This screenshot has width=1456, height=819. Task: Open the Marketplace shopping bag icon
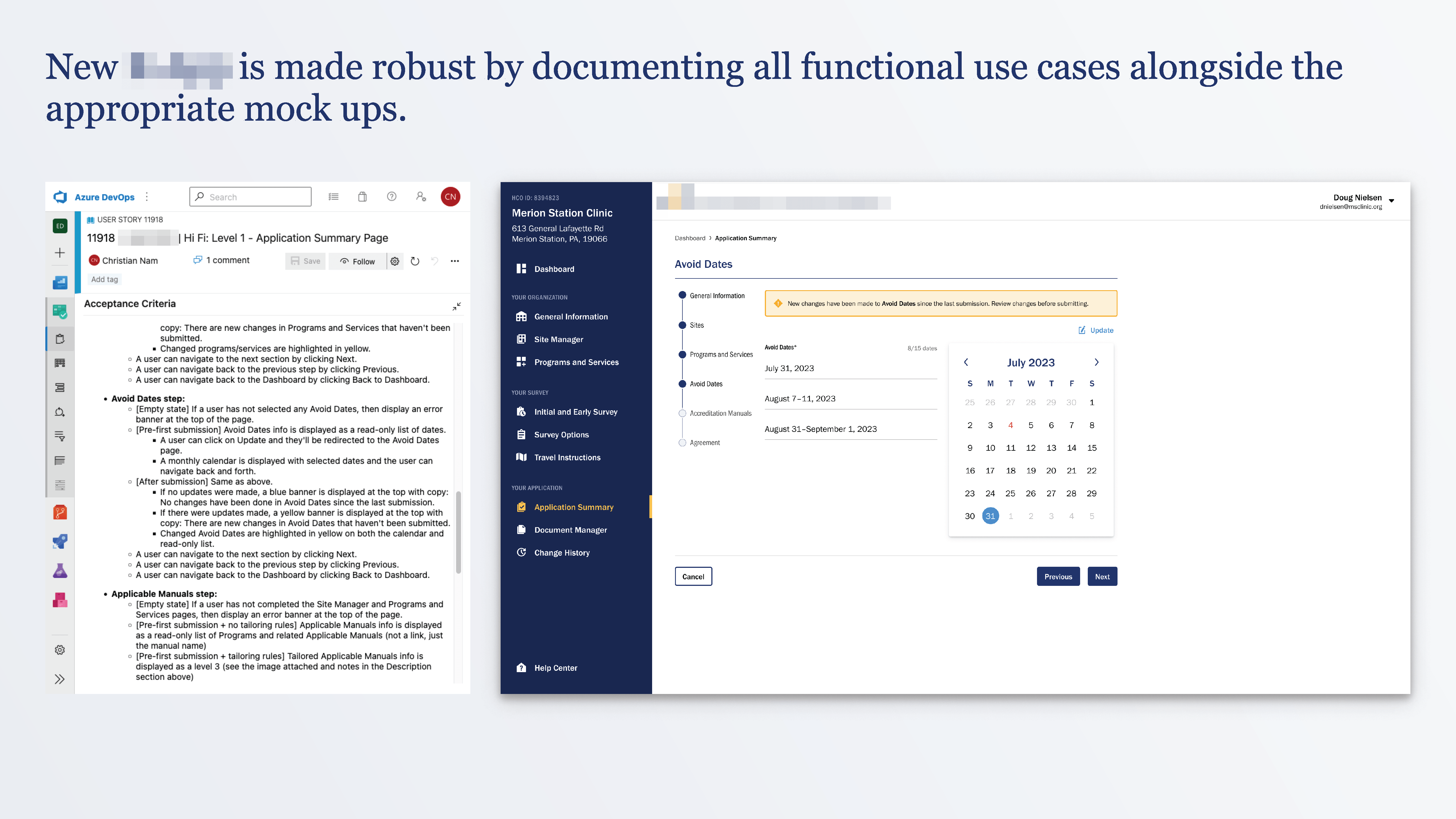[x=362, y=197]
